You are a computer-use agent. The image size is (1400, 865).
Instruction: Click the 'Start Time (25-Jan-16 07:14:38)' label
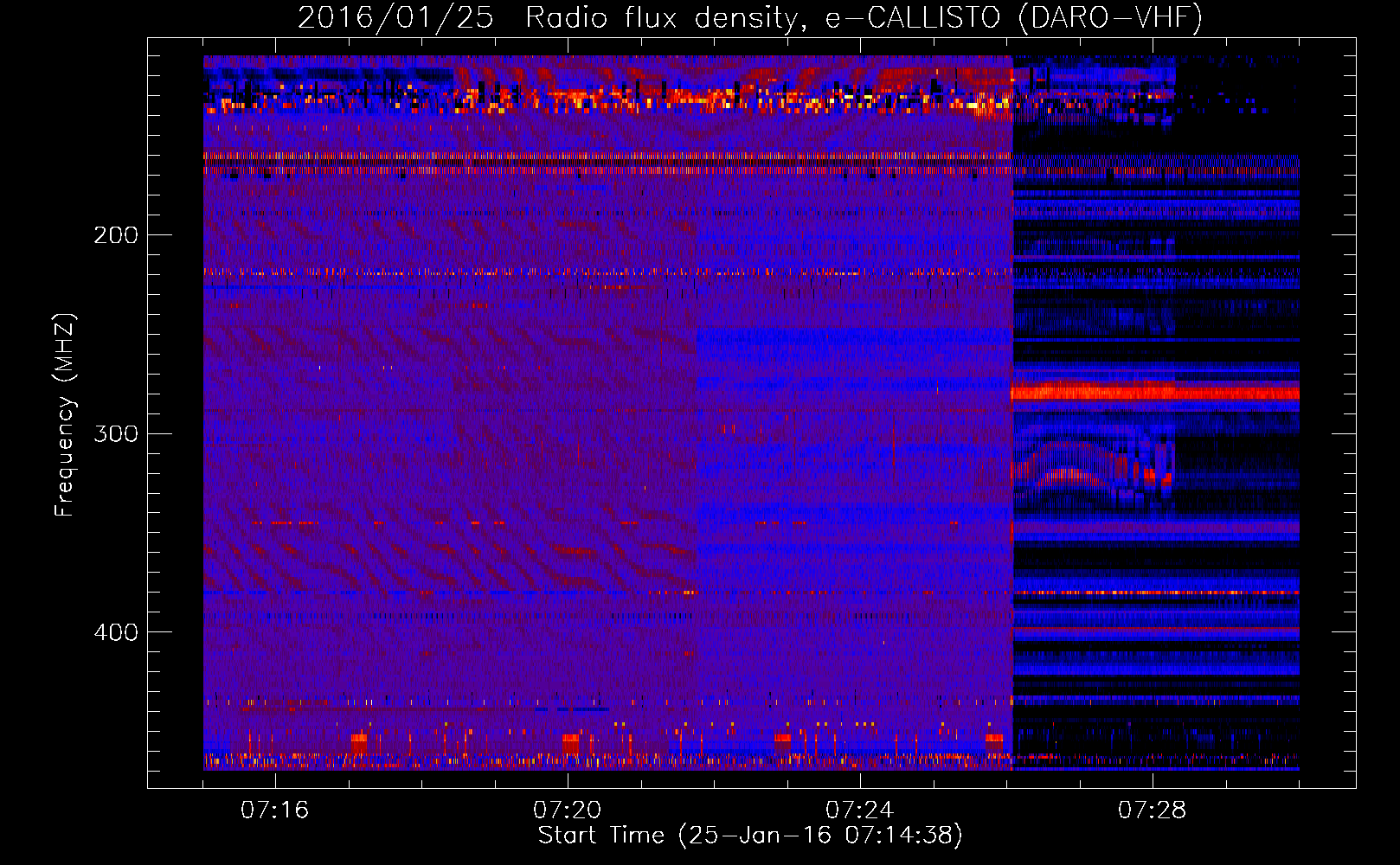(750, 836)
